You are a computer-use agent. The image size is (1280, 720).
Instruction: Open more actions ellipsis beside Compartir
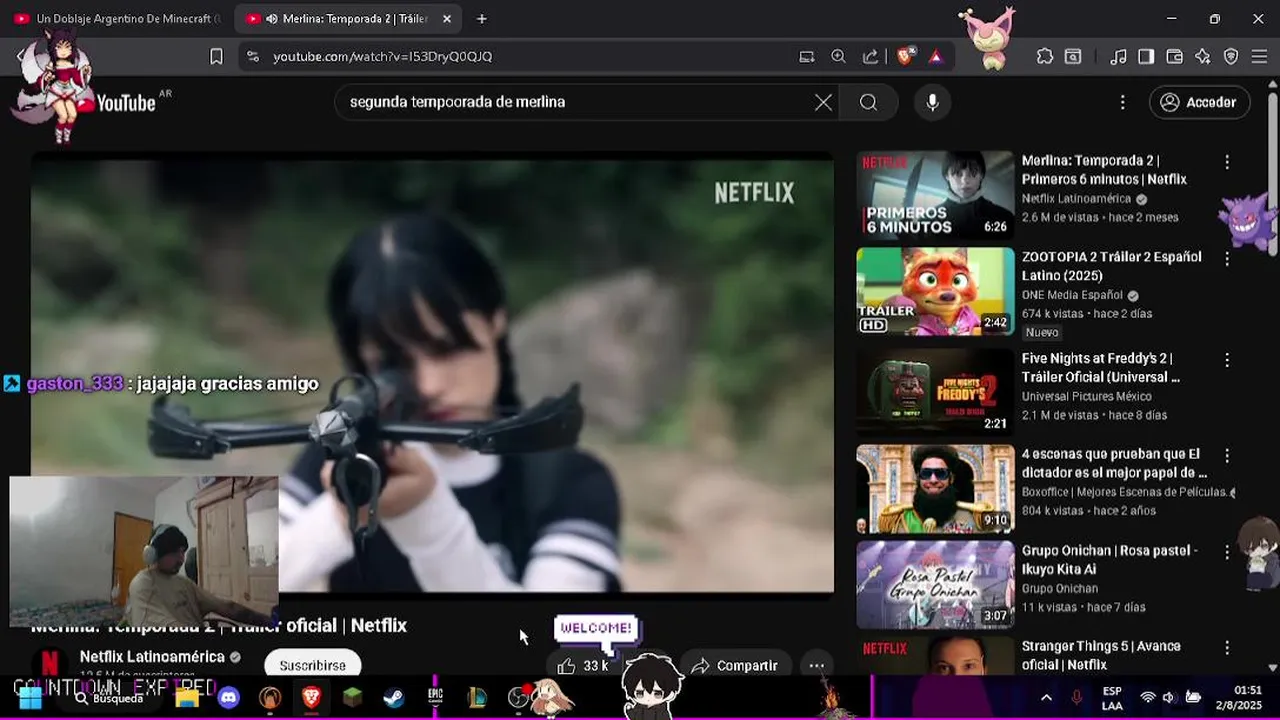click(816, 666)
